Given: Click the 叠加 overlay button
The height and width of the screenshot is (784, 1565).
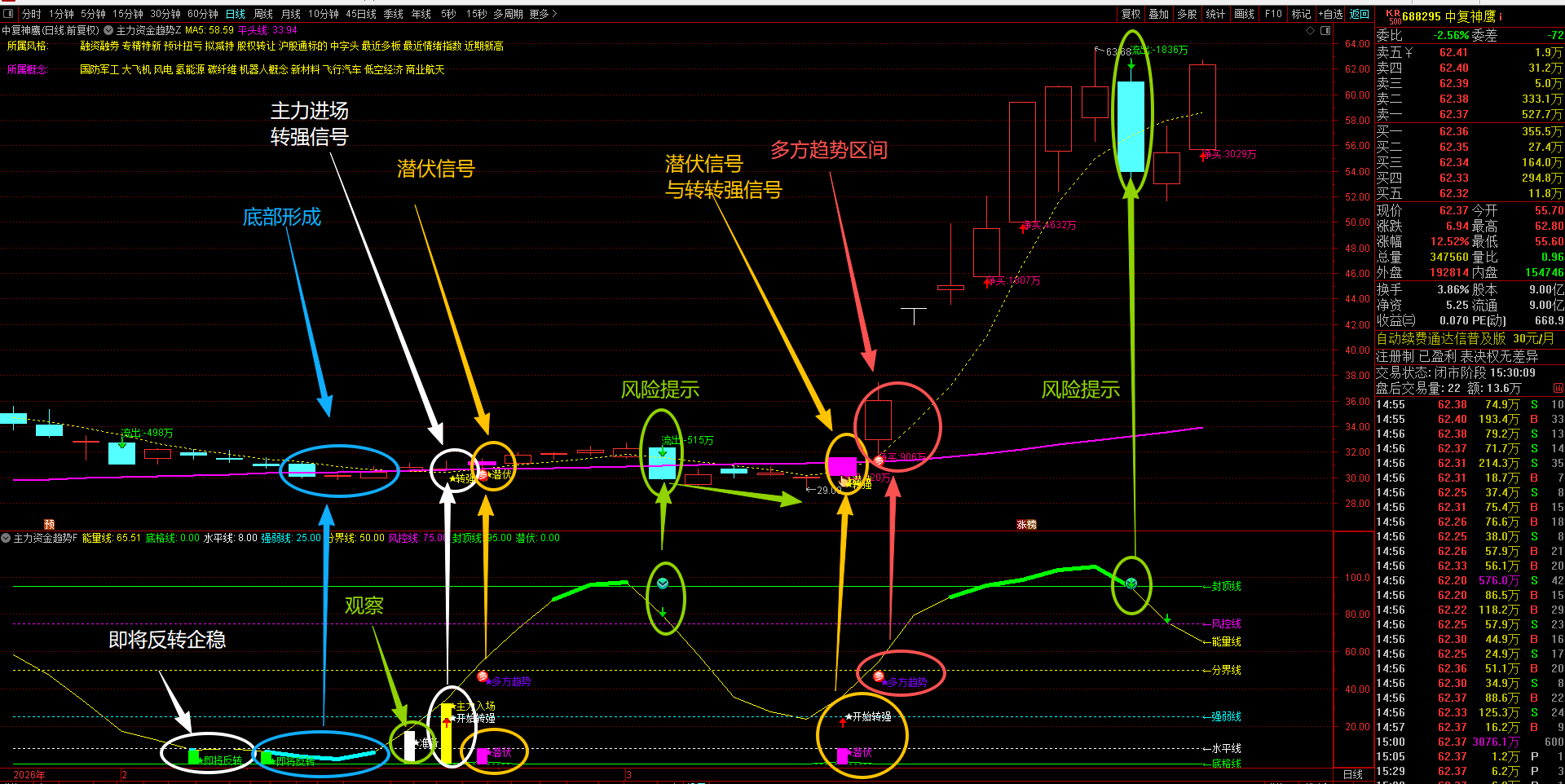Looking at the screenshot, I should point(1159,14).
